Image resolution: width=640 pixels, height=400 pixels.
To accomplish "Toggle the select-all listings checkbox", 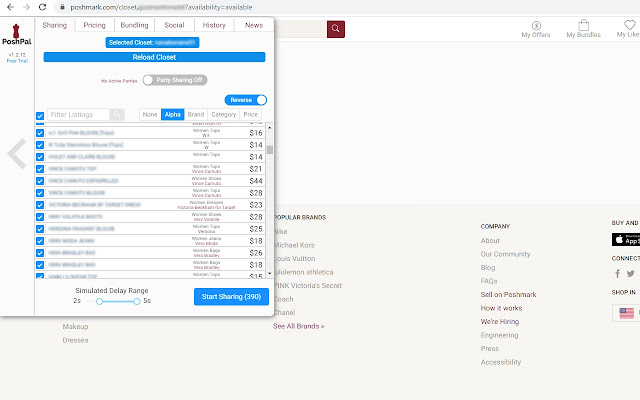I will (40, 116).
